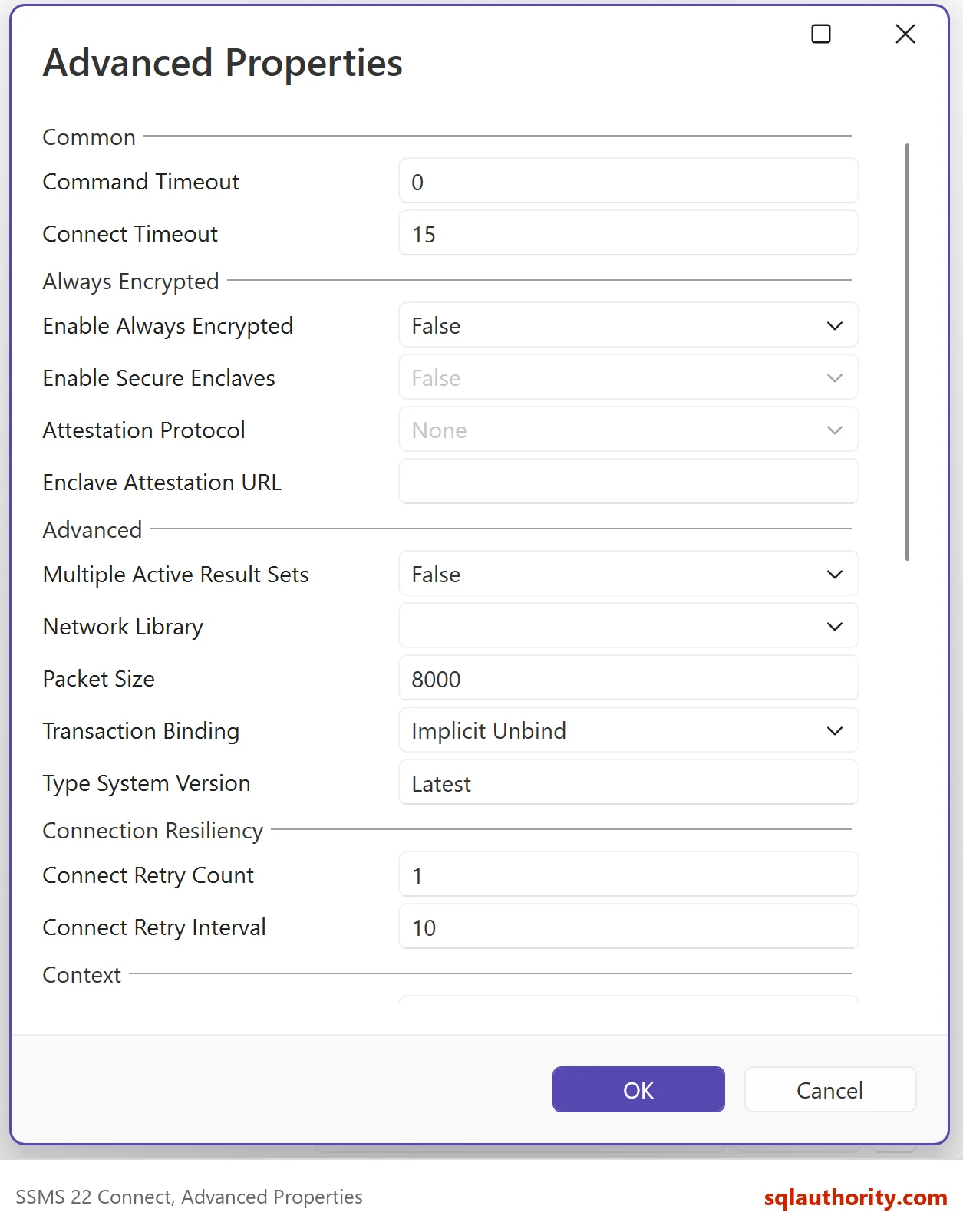963x1232 pixels.
Task: Click the vertical scrollbar thumb
Action: coord(907,351)
